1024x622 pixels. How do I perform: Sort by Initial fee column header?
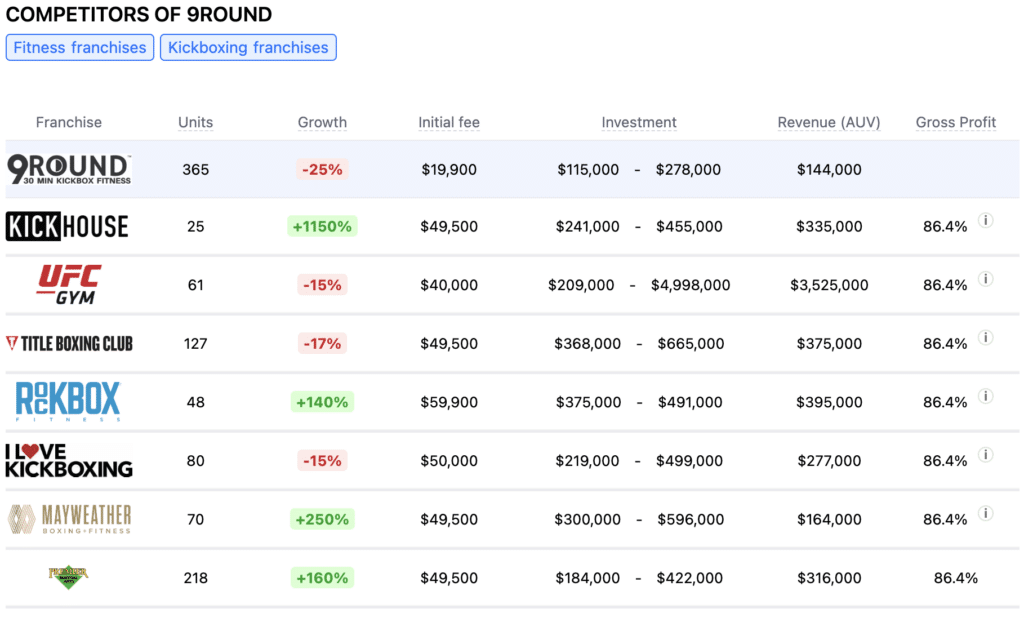point(449,122)
